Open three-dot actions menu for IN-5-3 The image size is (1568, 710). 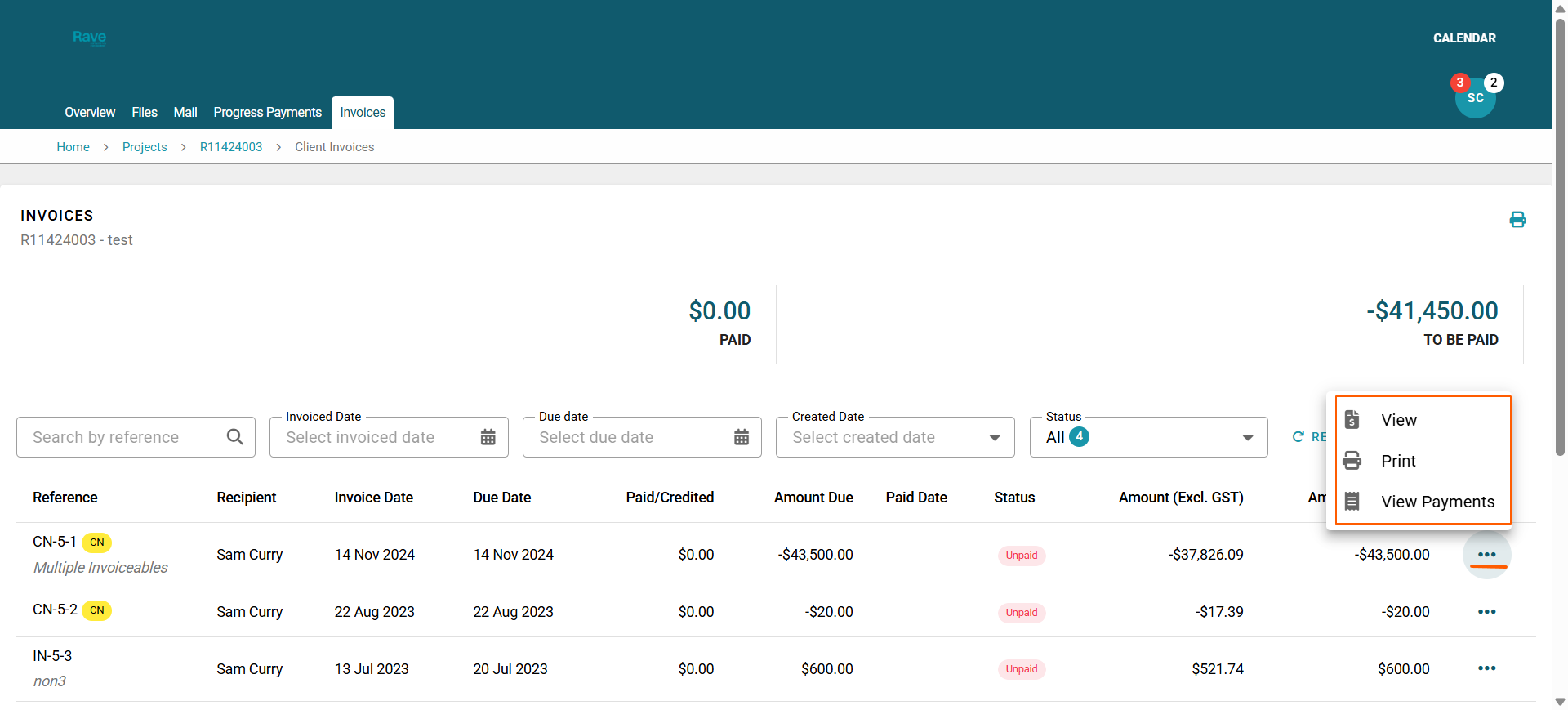pos(1486,668)
